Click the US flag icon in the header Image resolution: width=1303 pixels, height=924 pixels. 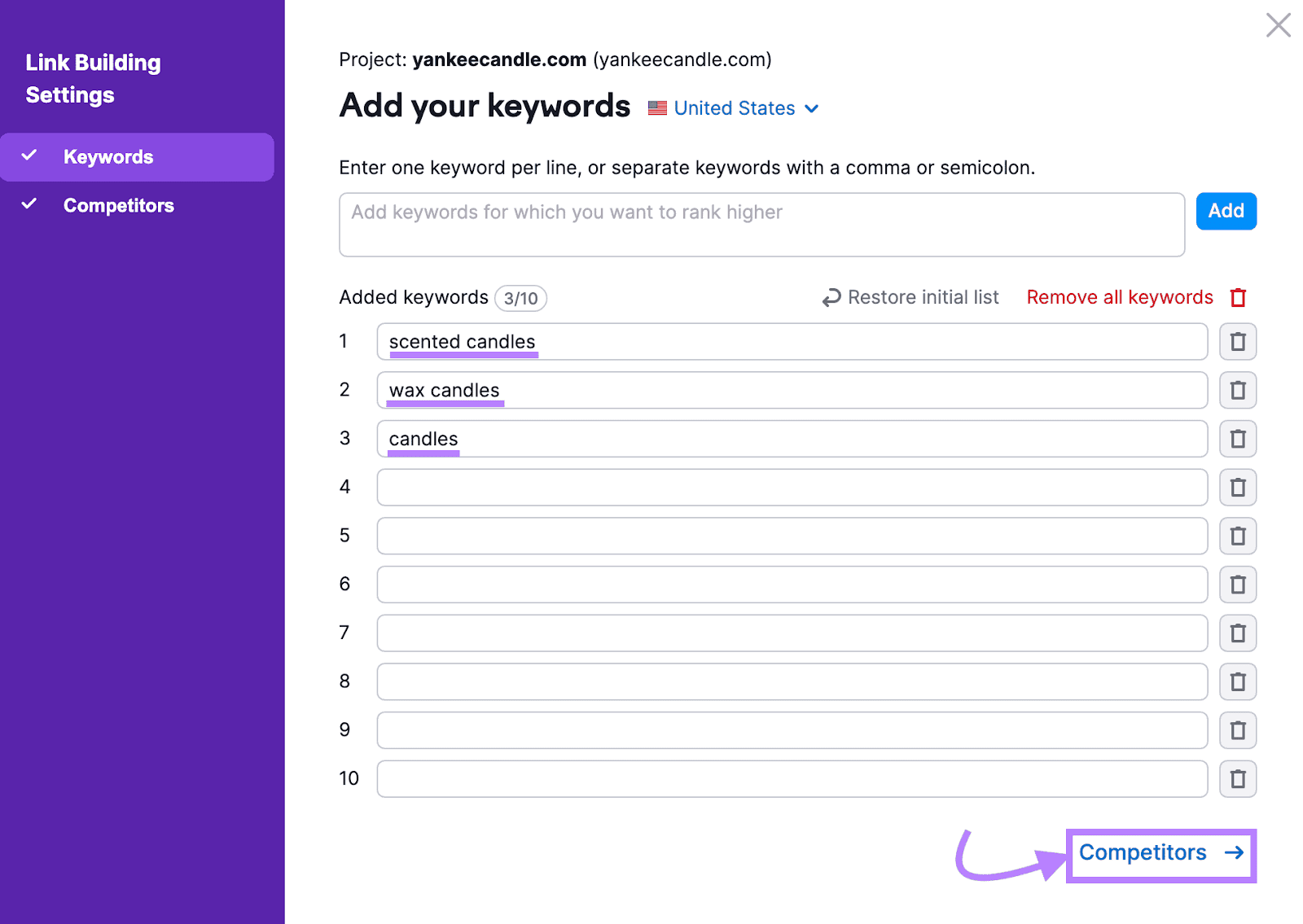coord(656,107)
